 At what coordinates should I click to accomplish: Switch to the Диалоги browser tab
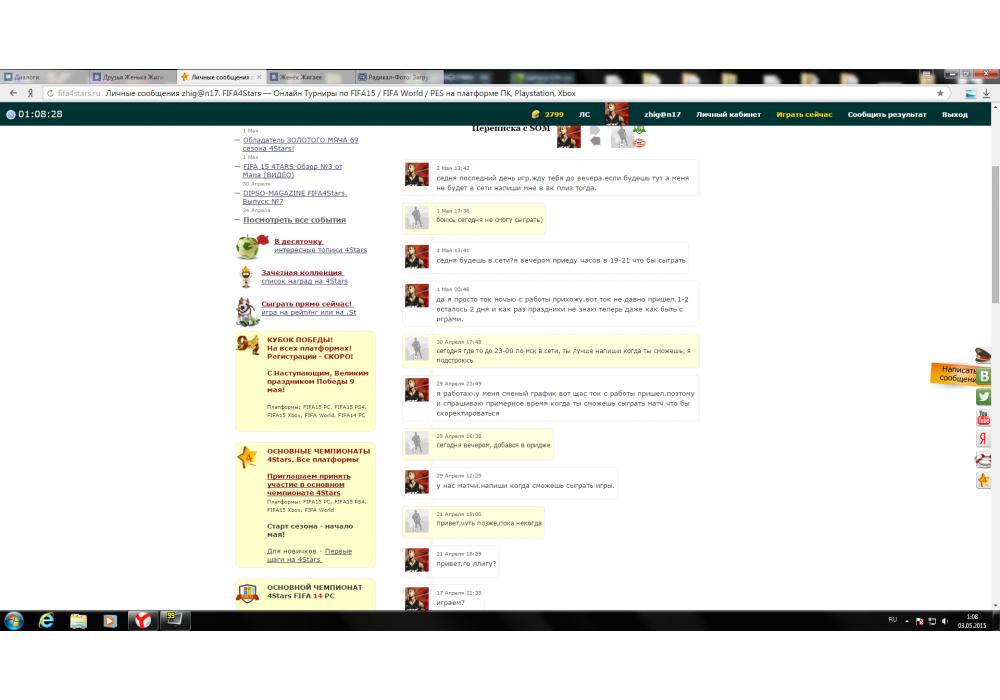[x=40, y=76]
